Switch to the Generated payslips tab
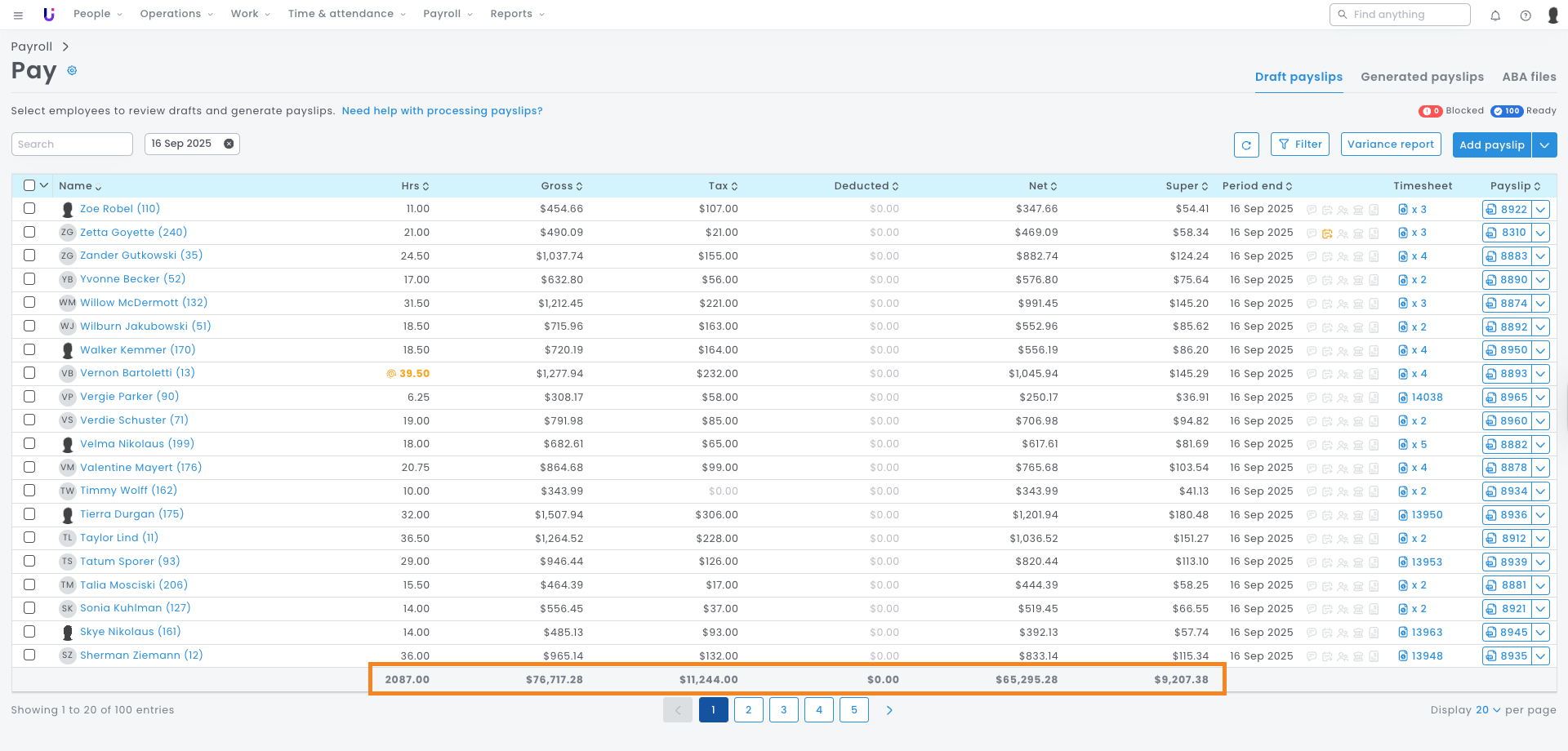Screen dimensions: 1568x751 click(1422, 77)
